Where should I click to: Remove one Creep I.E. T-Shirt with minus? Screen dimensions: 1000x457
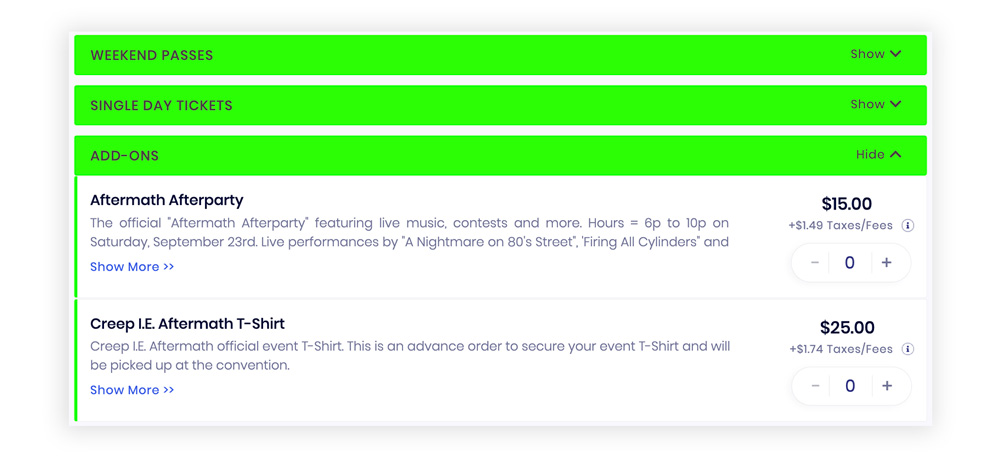point(814,386)
